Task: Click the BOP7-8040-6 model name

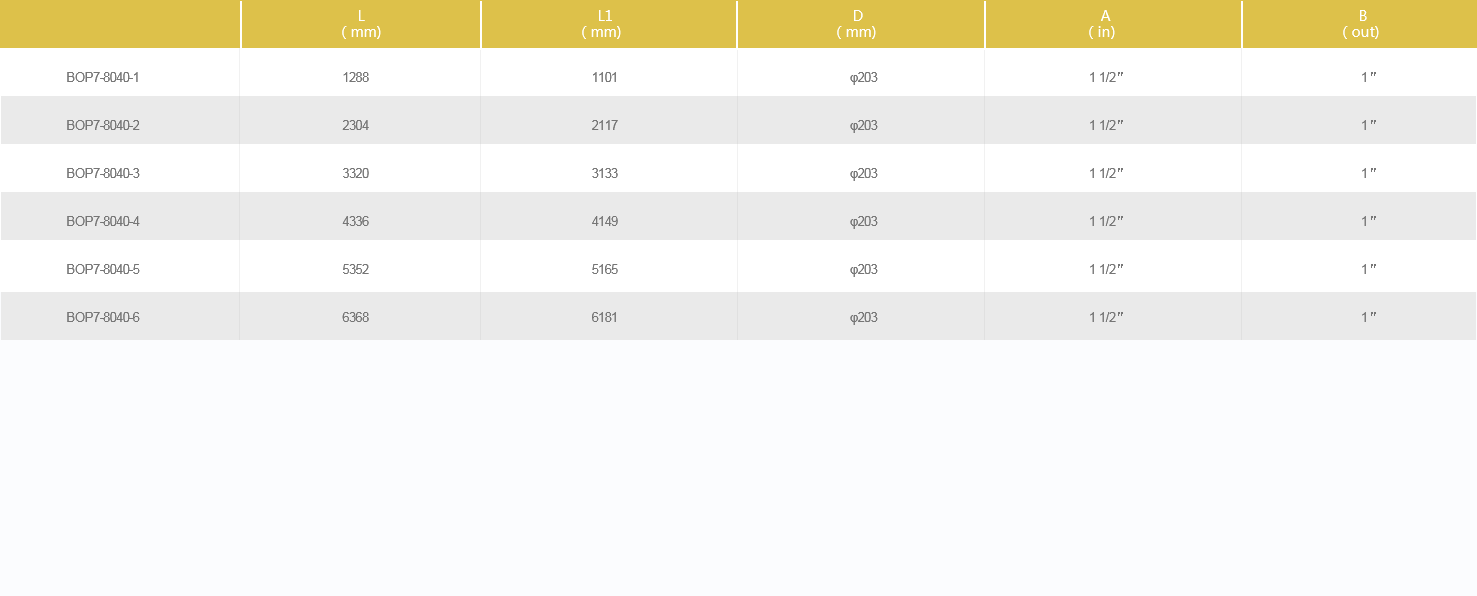Action: pos(103,317)
